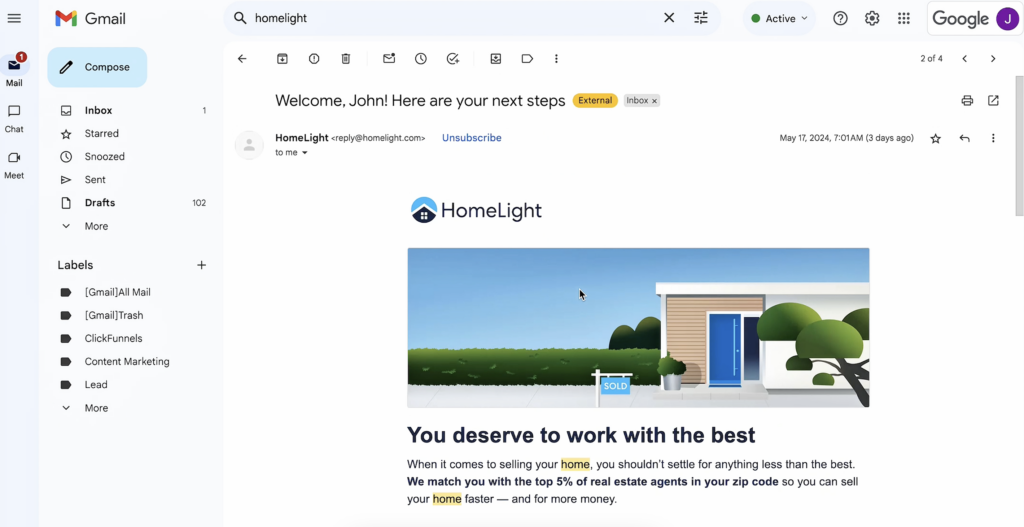
Task: Open email in new window
Action: [x=993, y=101]
